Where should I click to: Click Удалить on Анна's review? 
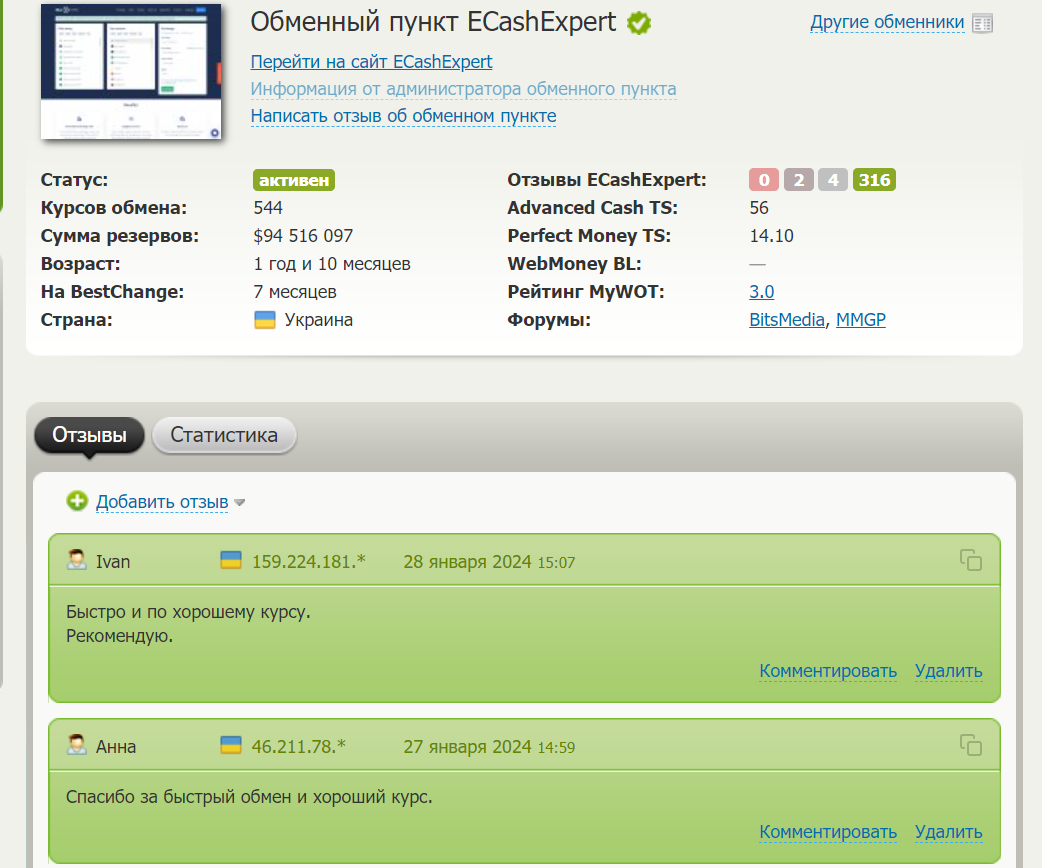(x=948, y=832)
